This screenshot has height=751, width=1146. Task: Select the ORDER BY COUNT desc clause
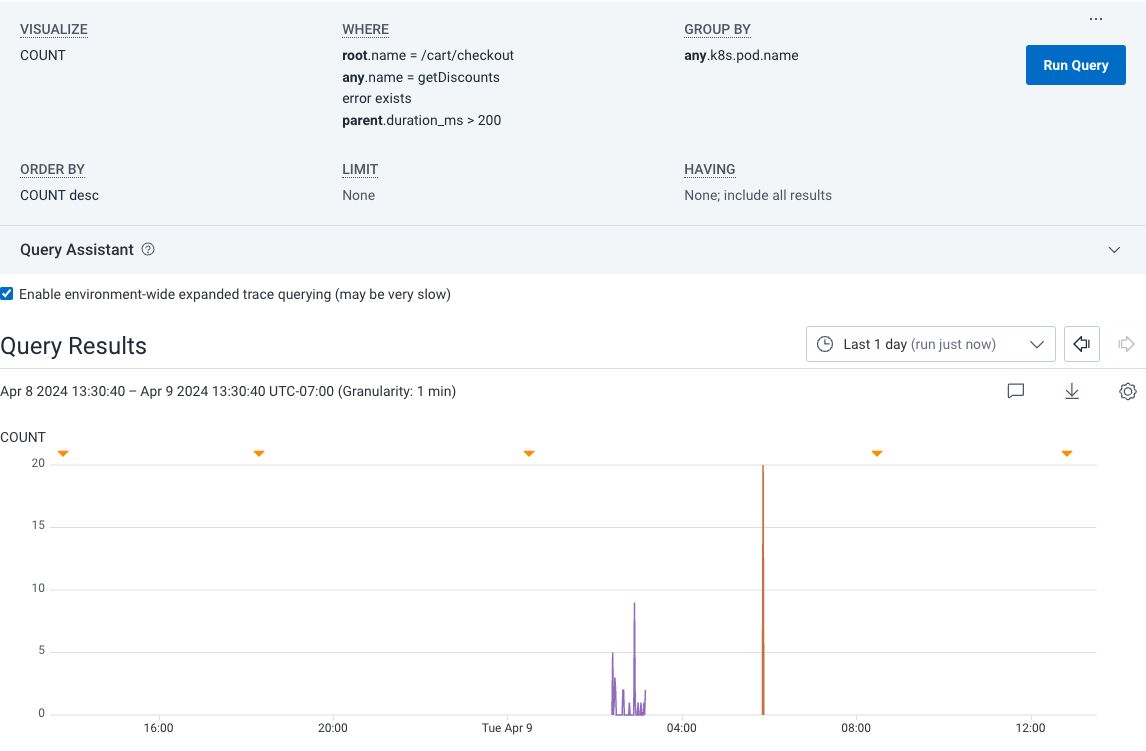(58, 195)
